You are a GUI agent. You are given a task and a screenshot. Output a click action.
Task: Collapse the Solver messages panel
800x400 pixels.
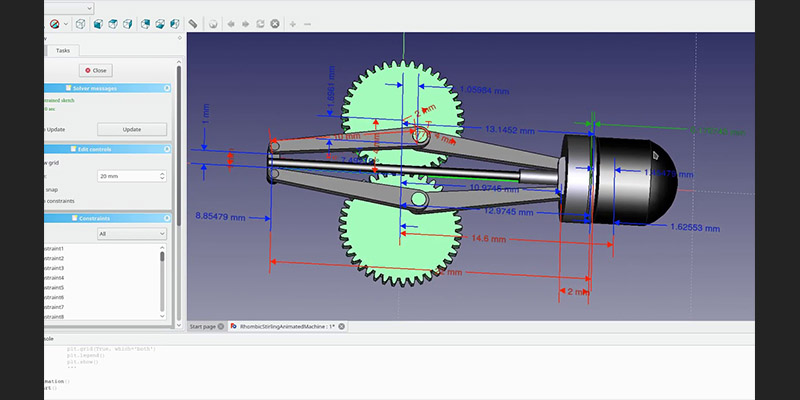pos(169,88)
